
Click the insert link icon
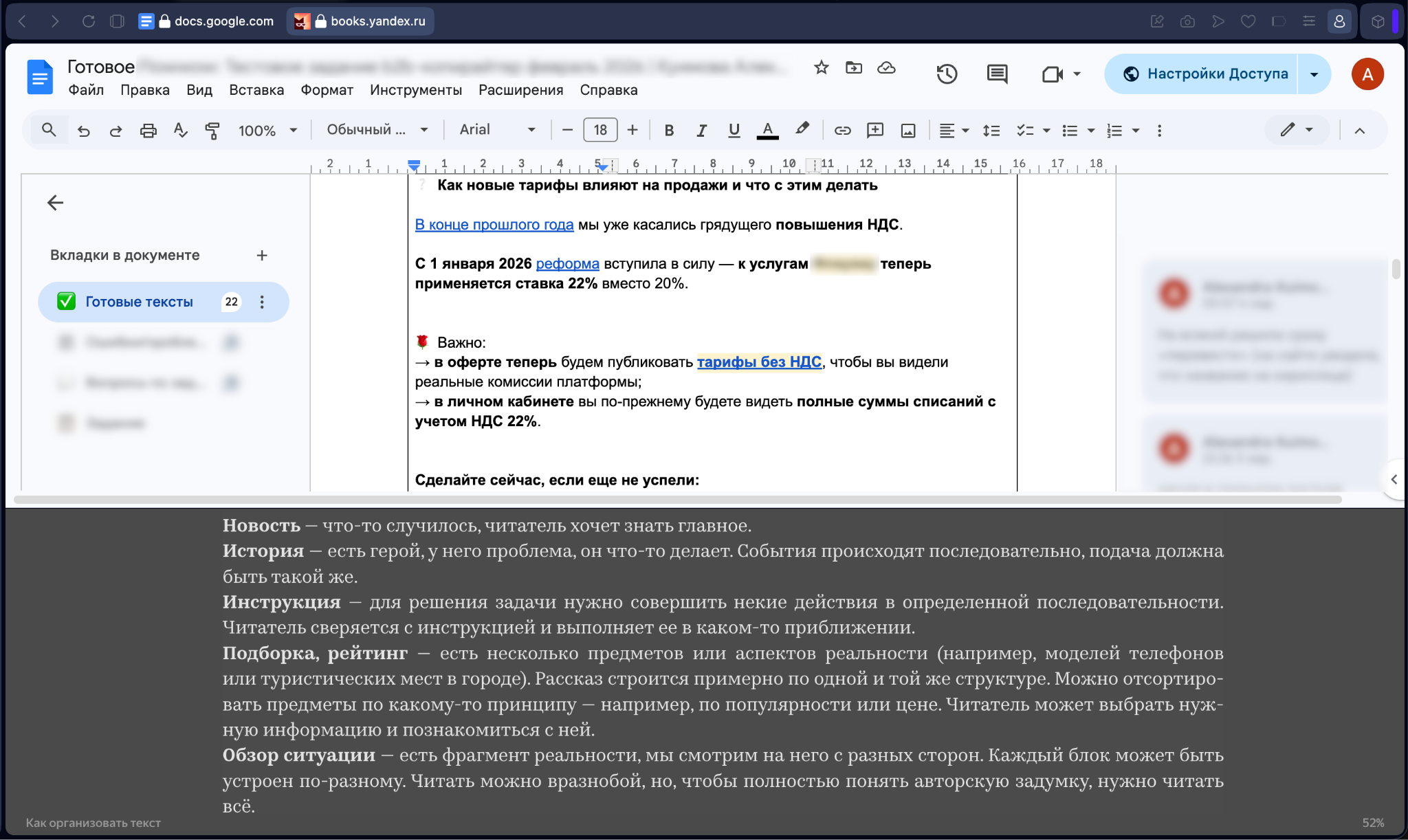(842, 131)
